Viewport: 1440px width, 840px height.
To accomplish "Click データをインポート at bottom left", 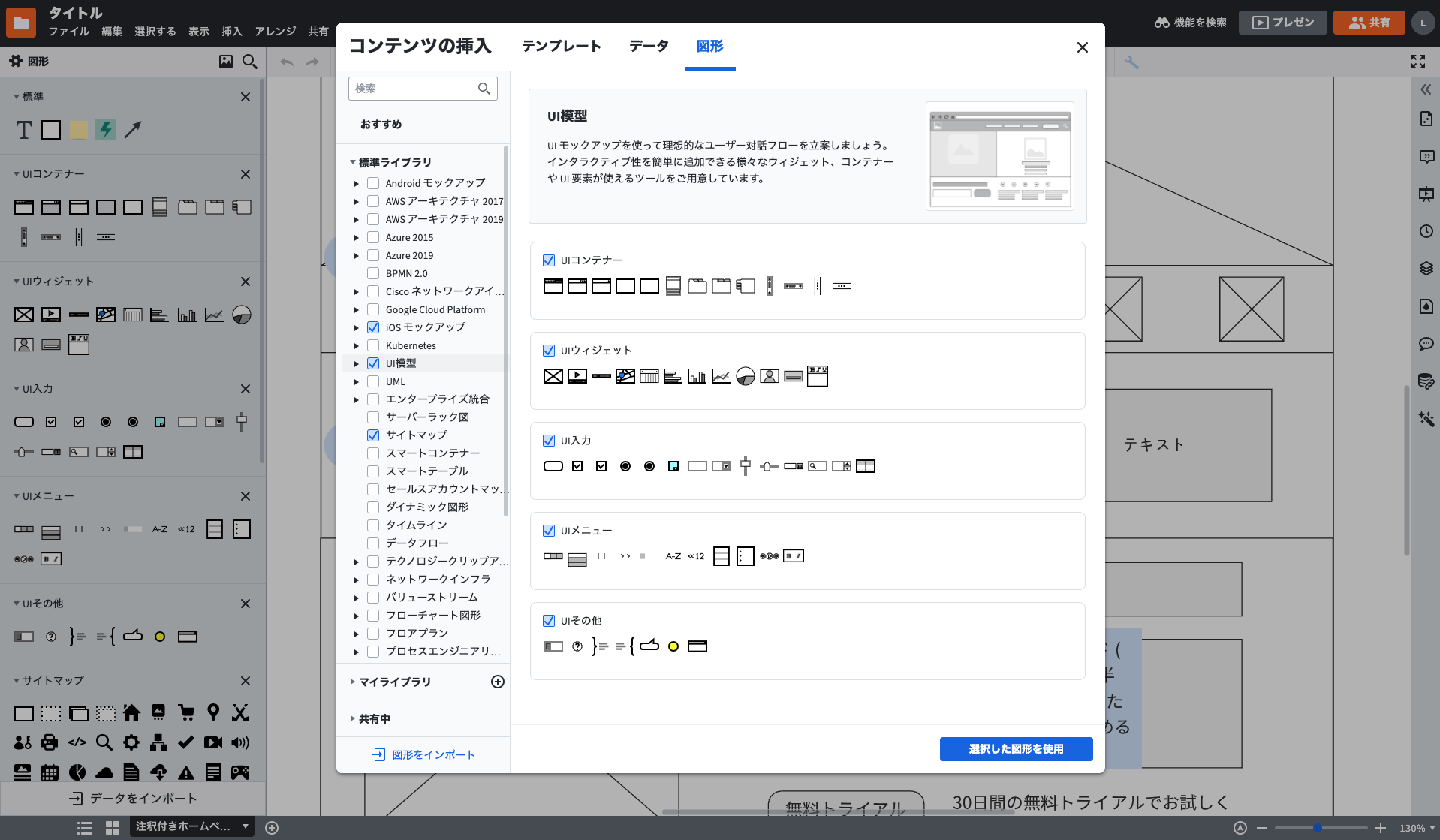I will 133,799.
